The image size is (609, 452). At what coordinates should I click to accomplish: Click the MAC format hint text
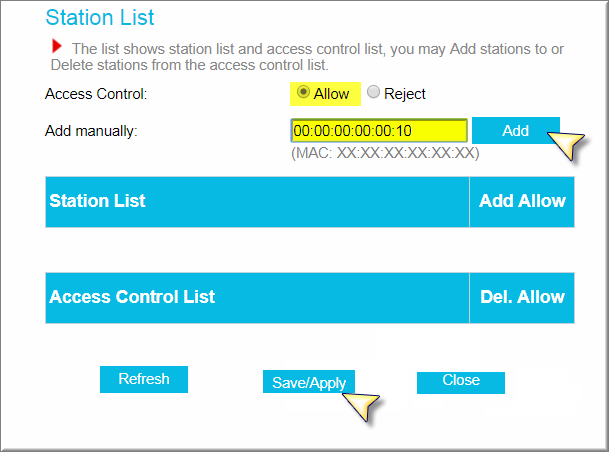pos(385,153)
